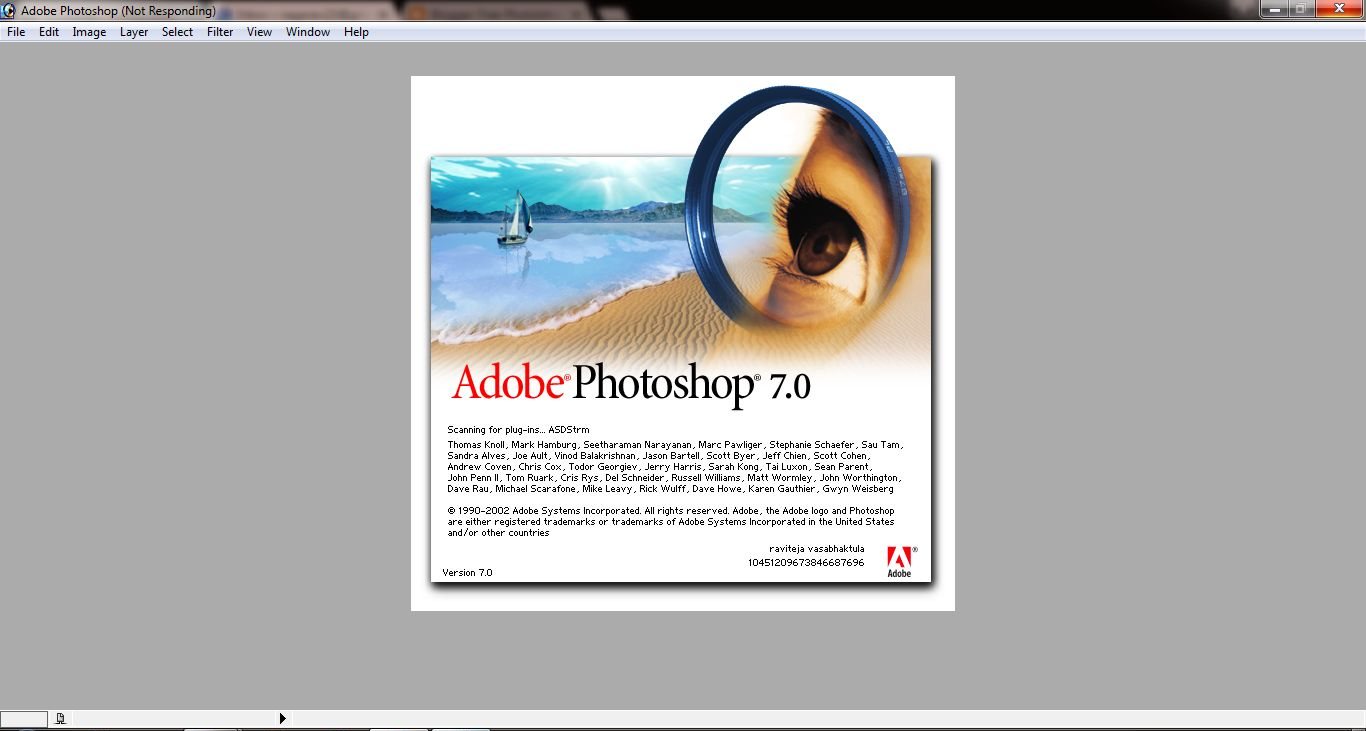Screen dimensions: 1366x731
Task: Open the Filter menu
Action: click(x=220, y=32)
